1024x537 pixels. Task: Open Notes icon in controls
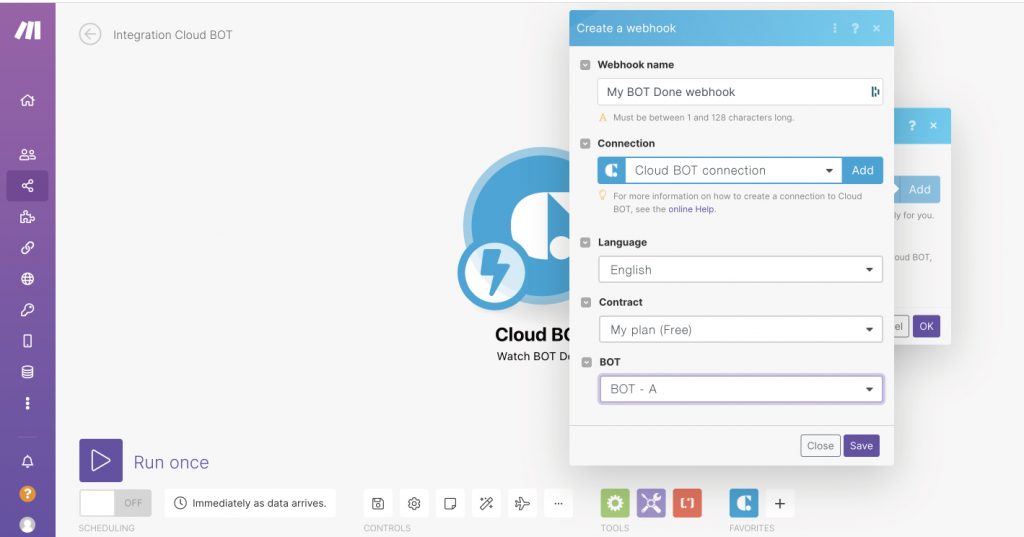(x=450, y=503)
